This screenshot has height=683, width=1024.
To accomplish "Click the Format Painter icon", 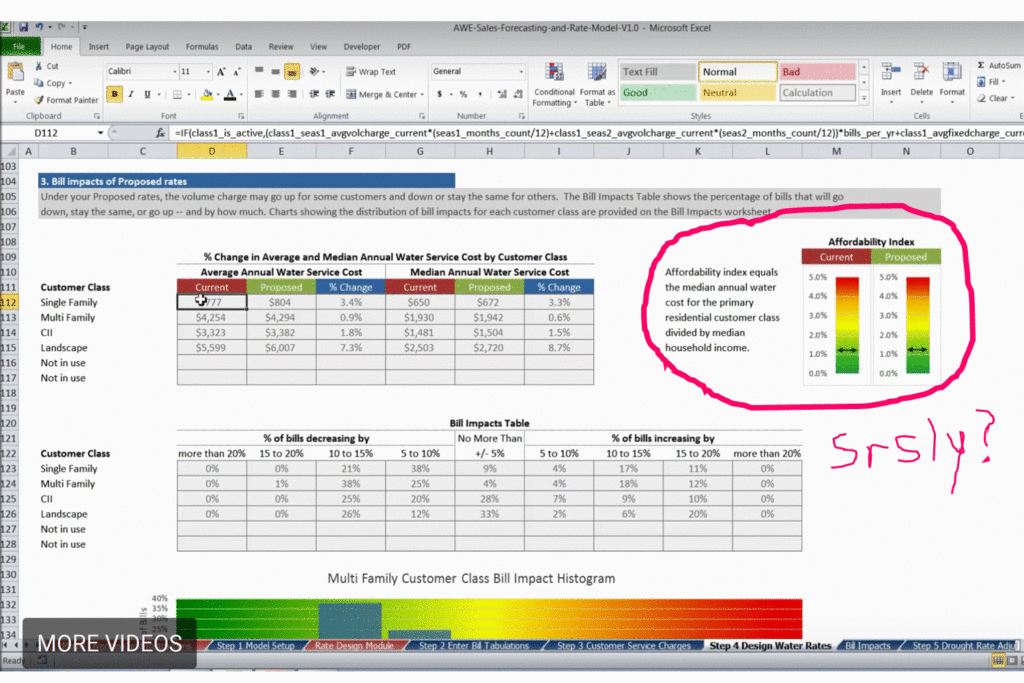I will (x=38, y=100).
